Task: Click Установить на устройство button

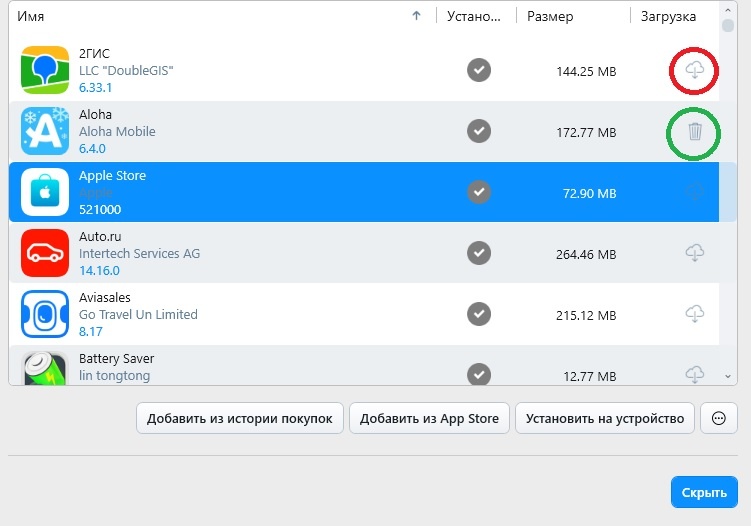Action: pyautogui.click(x=604, y=418)
